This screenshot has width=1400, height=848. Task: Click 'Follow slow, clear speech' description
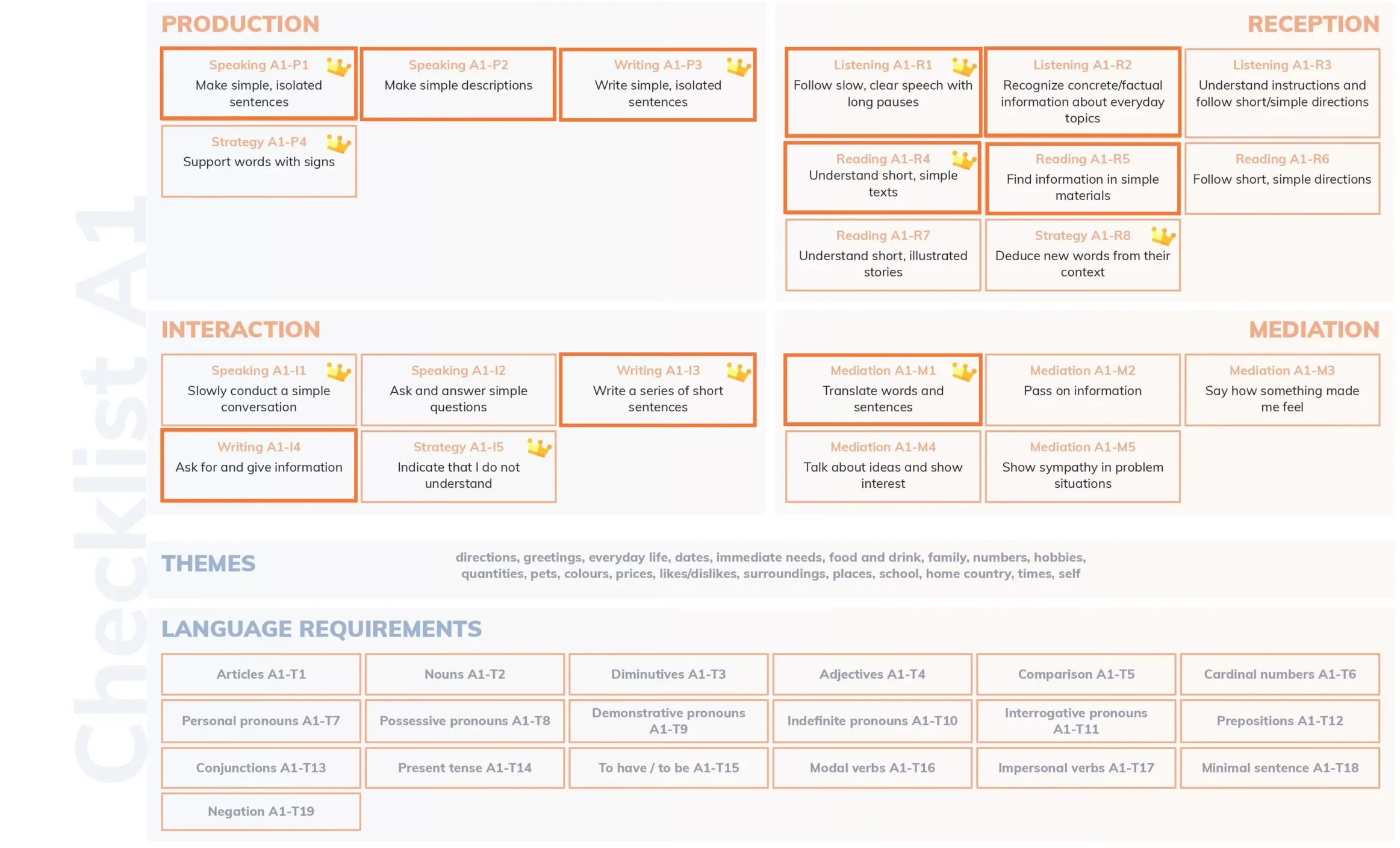coord(883,93)
